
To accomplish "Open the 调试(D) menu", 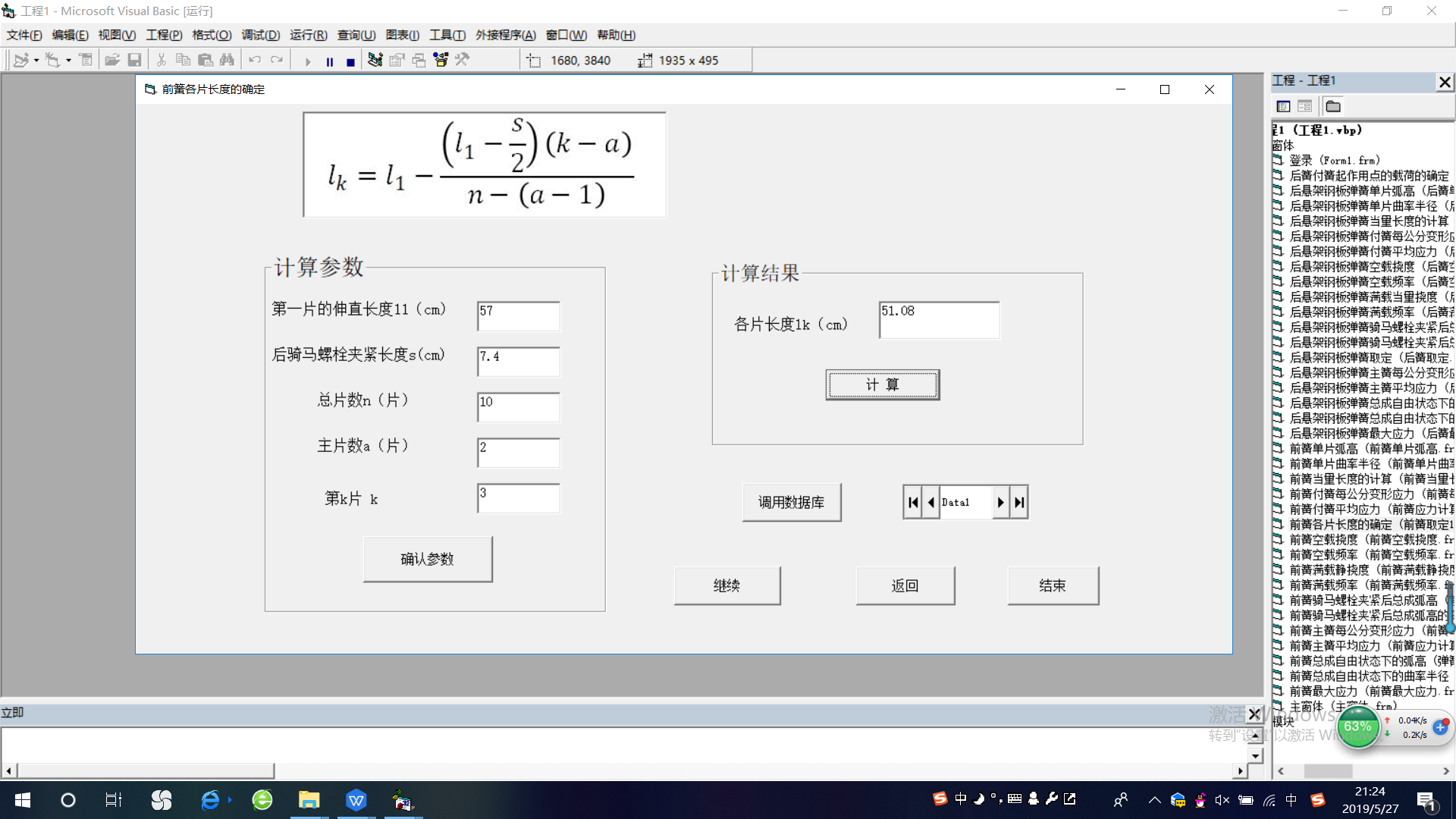I will 260,35.
